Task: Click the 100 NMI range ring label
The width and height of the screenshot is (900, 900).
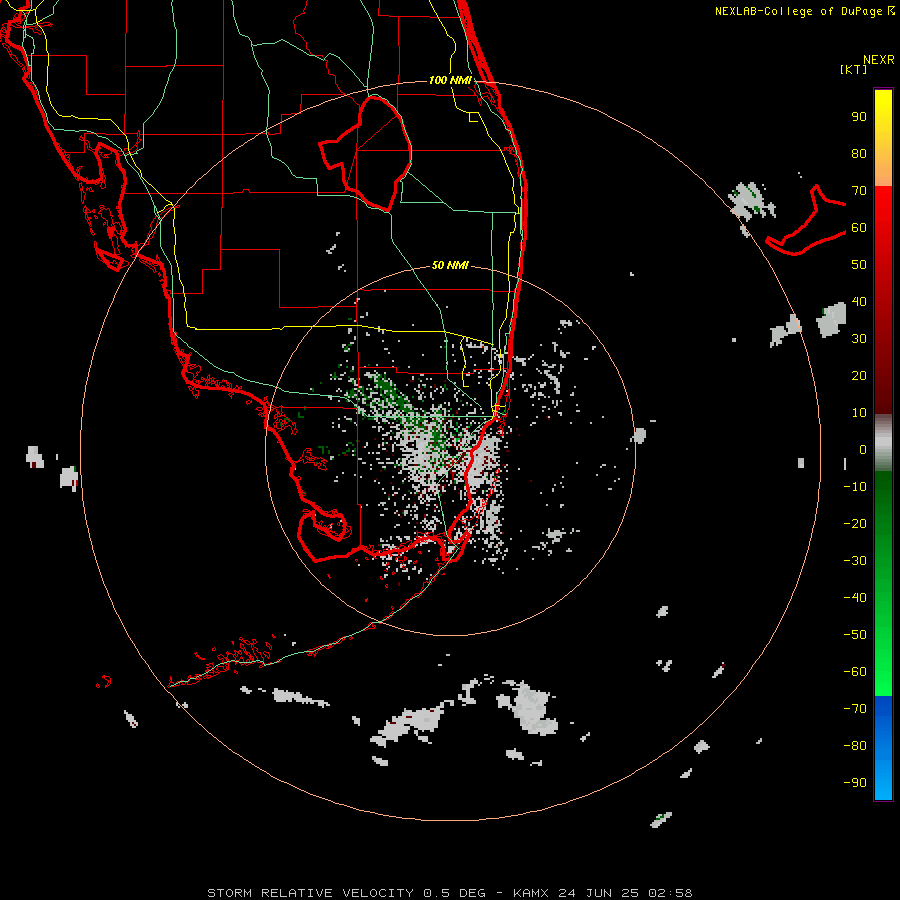Action: point(450,80)
